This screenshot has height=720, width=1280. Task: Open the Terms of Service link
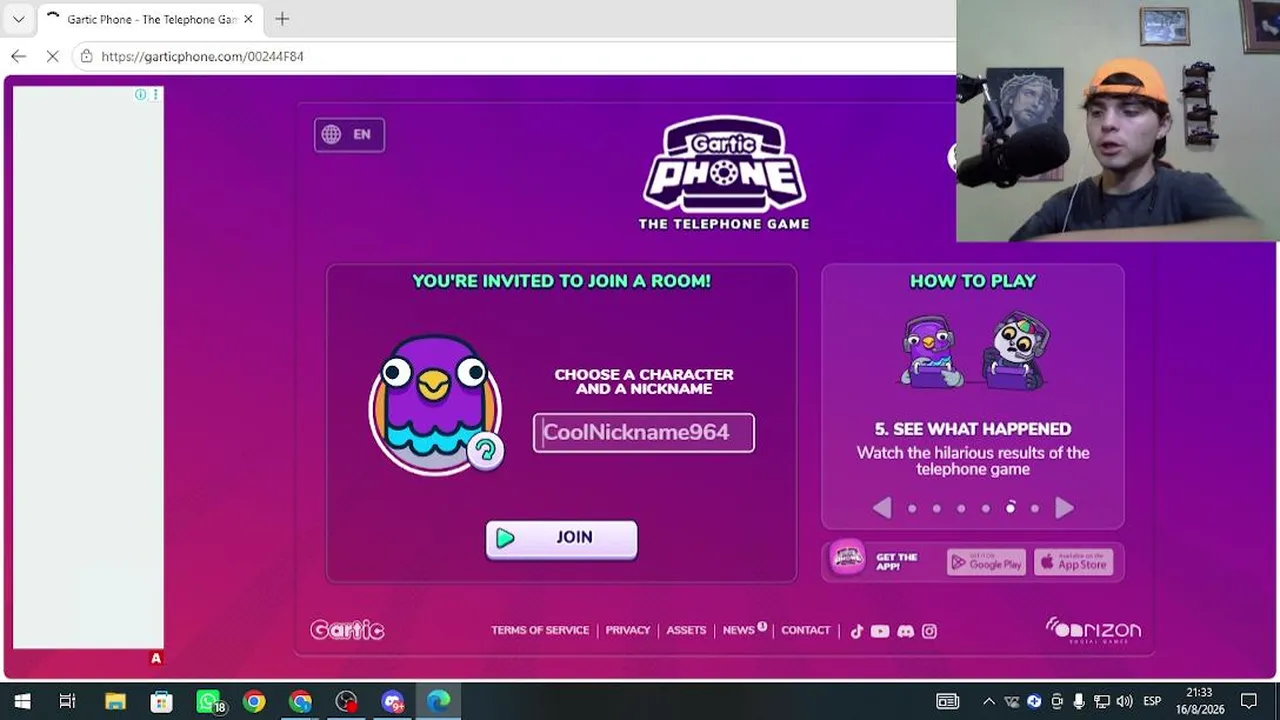coord(540,630)
